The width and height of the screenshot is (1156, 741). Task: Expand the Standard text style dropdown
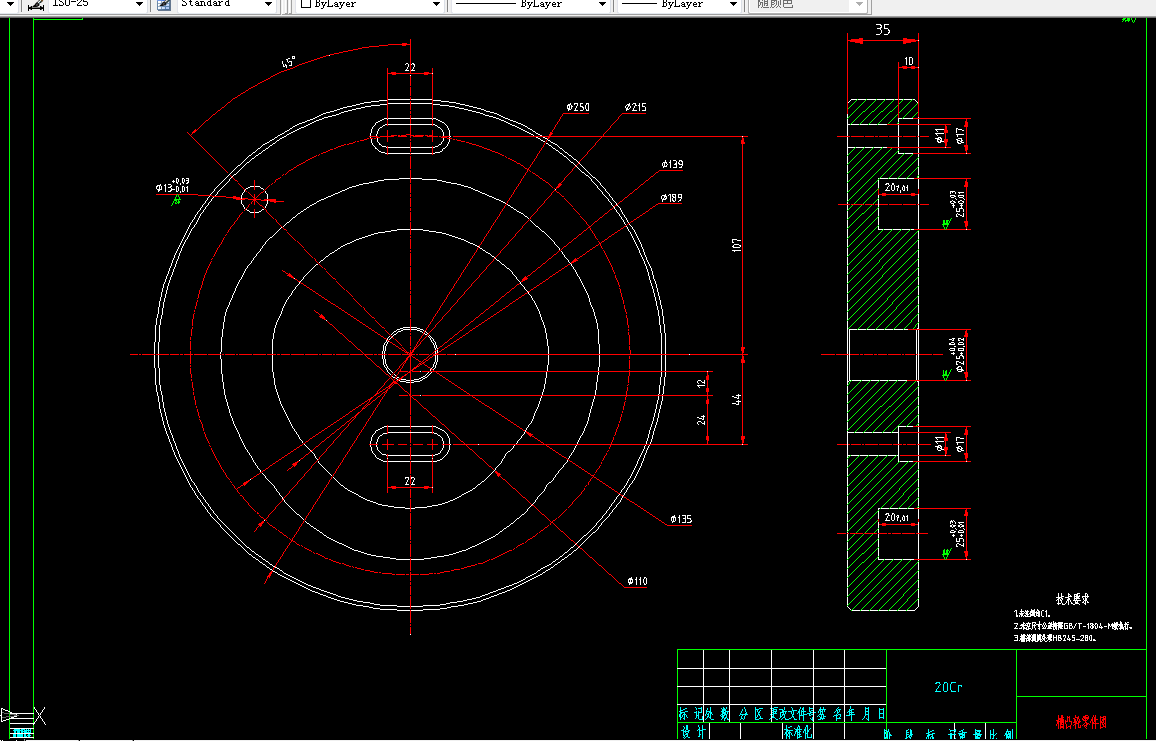pyautogui.click(x=268, y=4)
